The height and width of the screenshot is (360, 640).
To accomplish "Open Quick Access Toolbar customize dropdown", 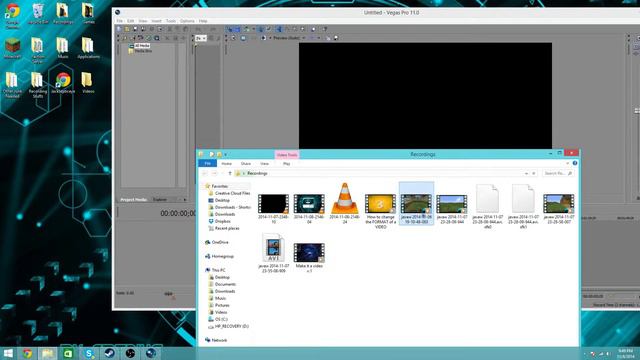I will (225, 155).
